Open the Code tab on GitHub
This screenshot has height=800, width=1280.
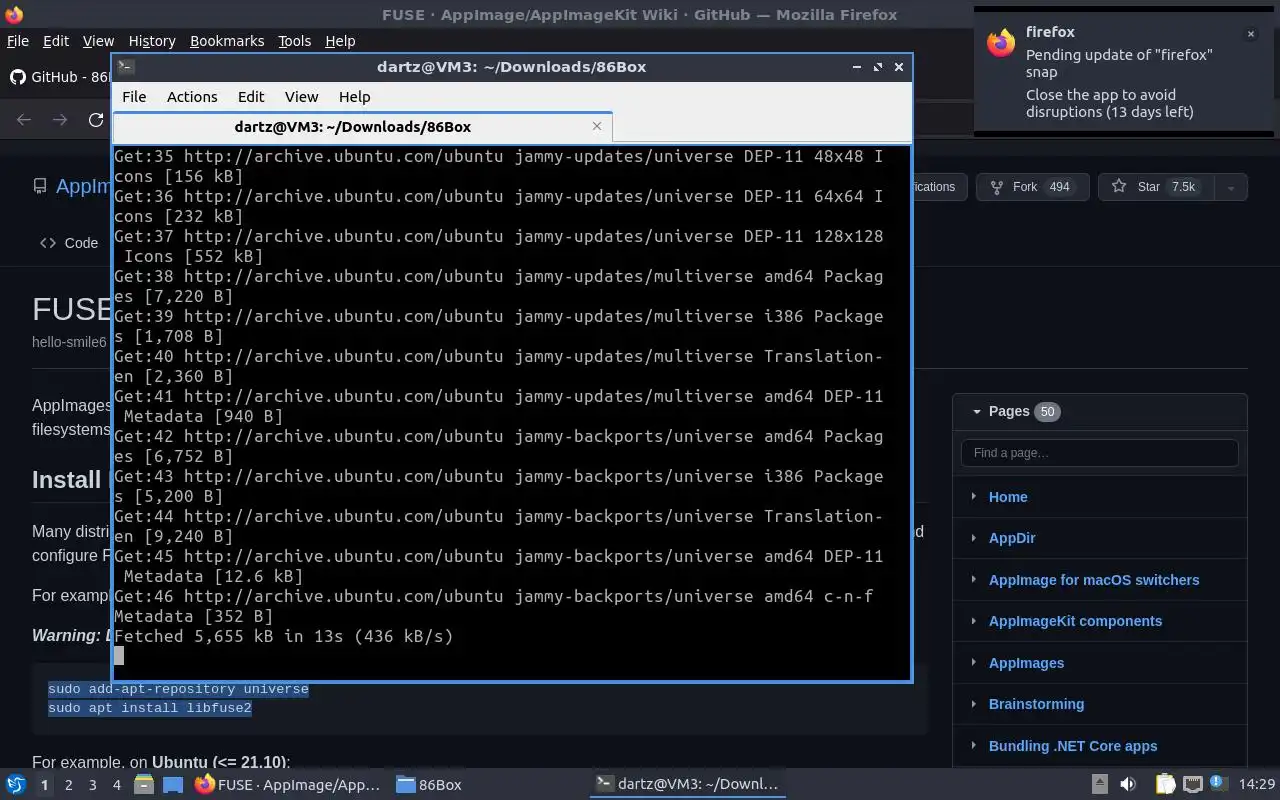tap(69, 243)
